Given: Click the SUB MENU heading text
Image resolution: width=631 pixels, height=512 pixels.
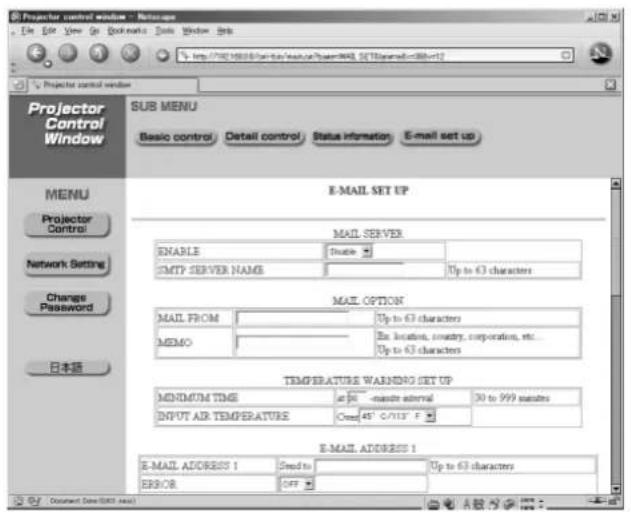Looking at the screenshot, I should coord(164,106).
